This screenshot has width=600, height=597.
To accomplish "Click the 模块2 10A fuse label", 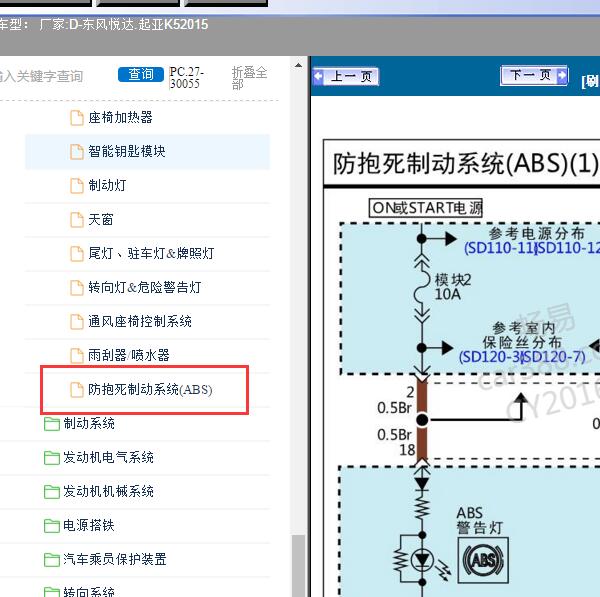I will click(x=453, y=287).
